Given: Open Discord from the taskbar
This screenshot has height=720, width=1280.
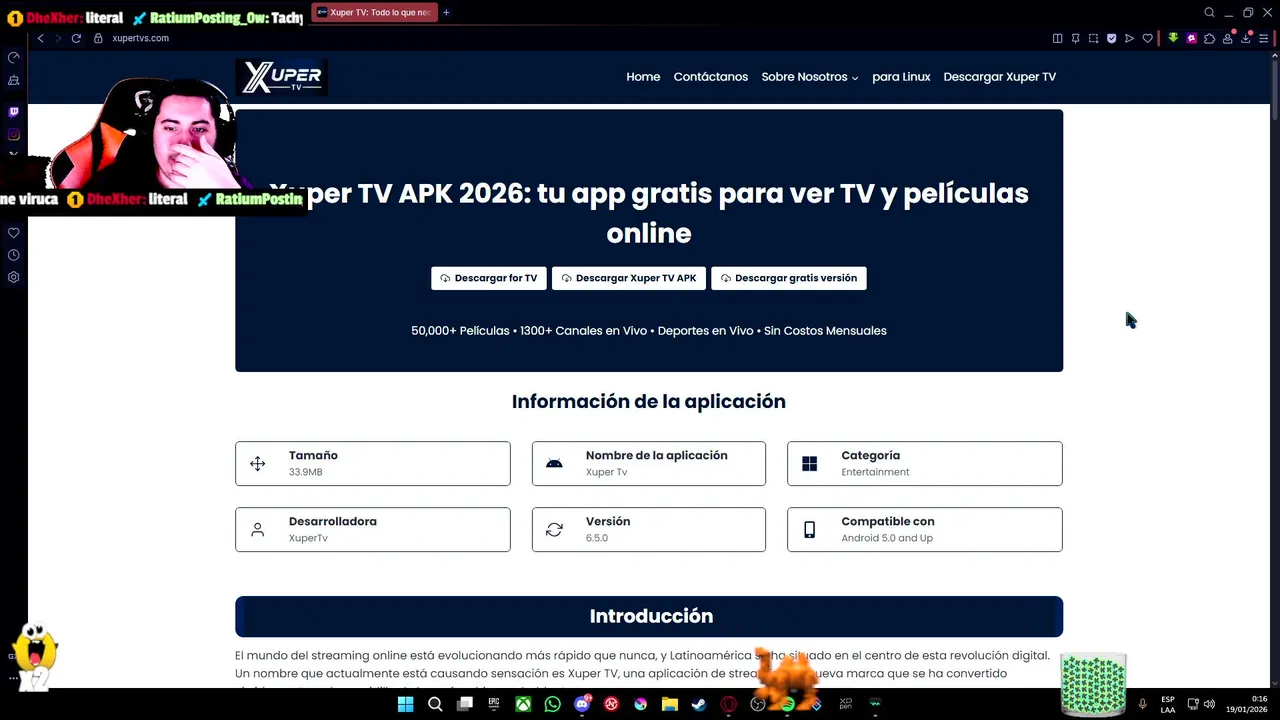Looking at the screenshot, I should pos(582,704).
